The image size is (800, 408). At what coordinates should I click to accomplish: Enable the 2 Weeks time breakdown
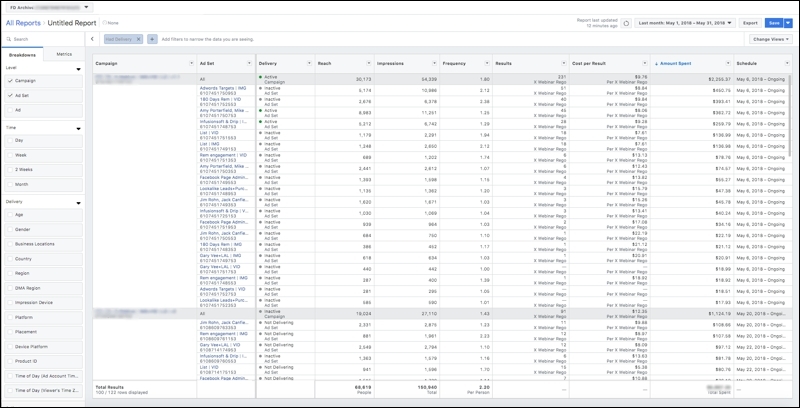click(10, 170)
